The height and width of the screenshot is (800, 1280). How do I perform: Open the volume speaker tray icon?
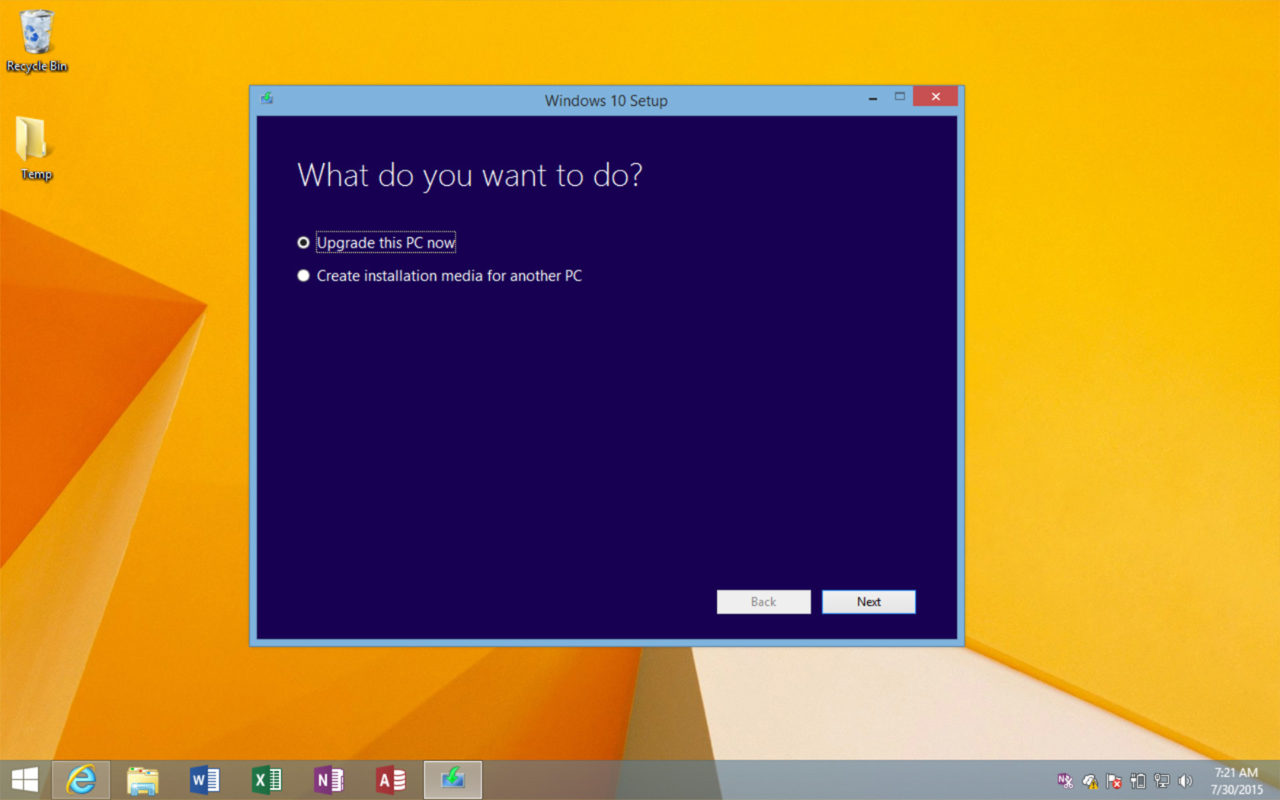(x=1186, y=781)
